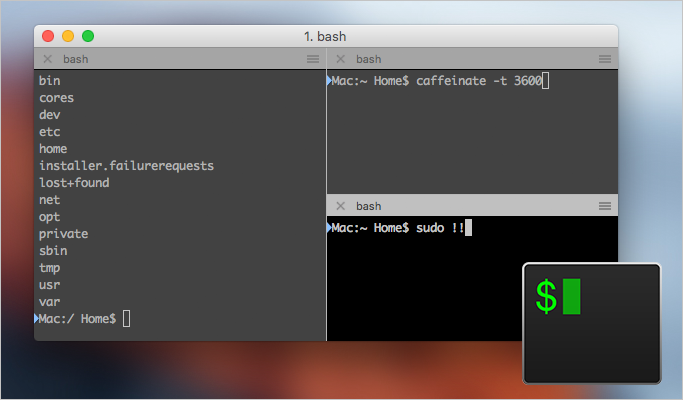Click the blue prompt mark beside caffeinate command
Image resolution: width=683 pixels, height=400 pixels.
tap(329, 81)
